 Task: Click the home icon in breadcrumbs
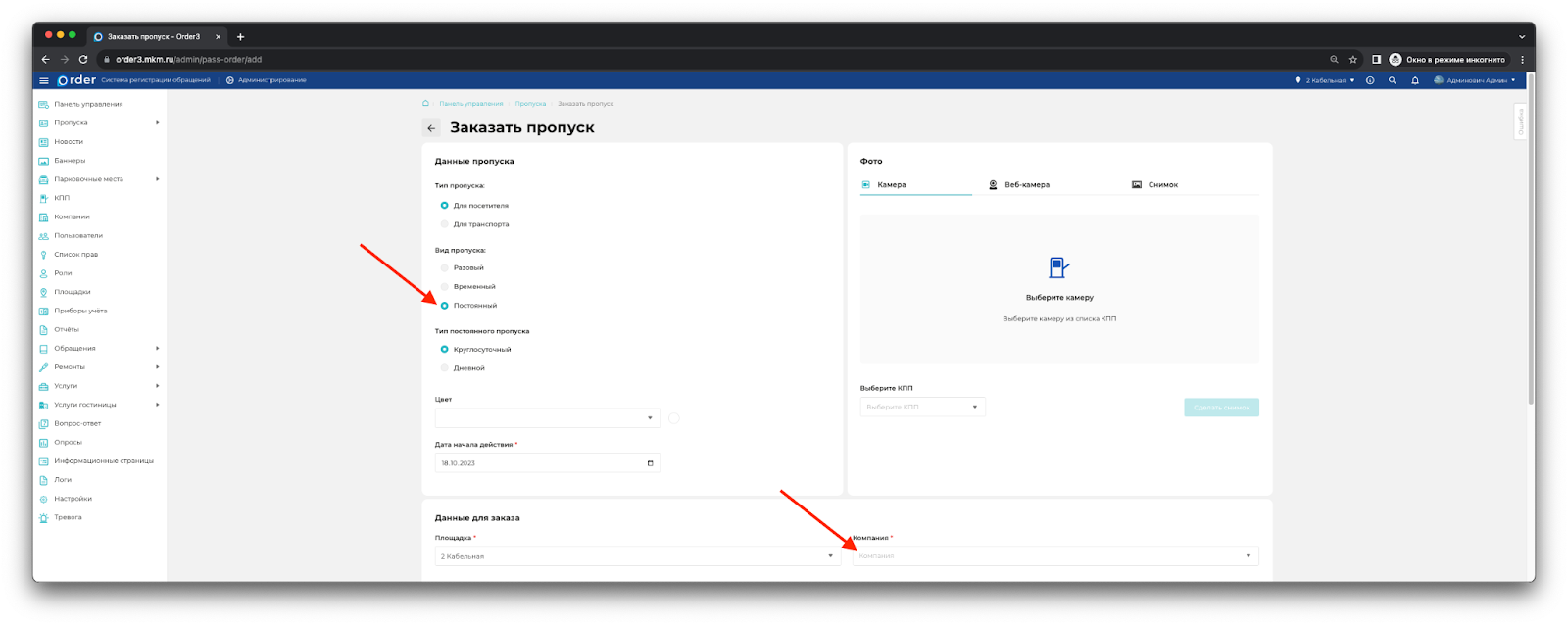[x=425, y=103]
